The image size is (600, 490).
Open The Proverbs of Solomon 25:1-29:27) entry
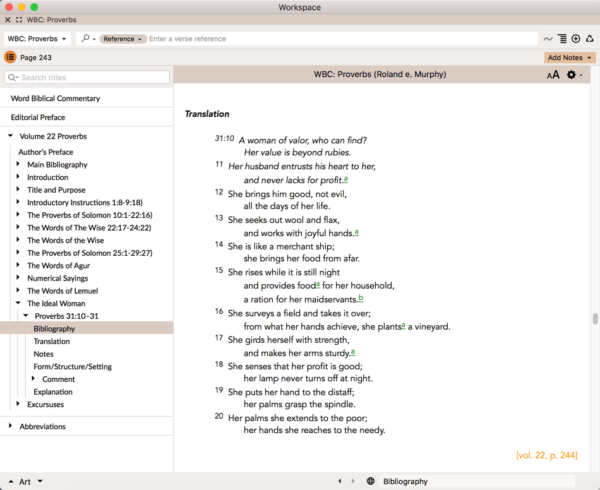point(90,253)
